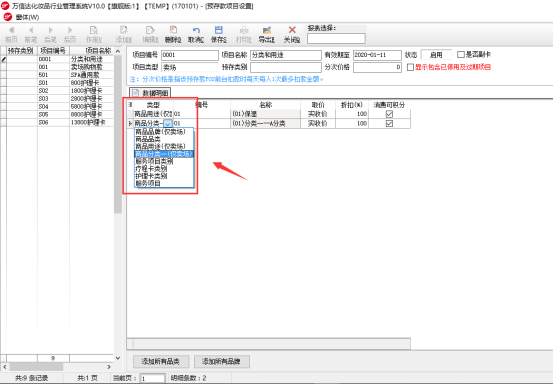
Task: Toggle the 是否副卡 checkbox
Action: pyautogui.click(x=461, y=55)
